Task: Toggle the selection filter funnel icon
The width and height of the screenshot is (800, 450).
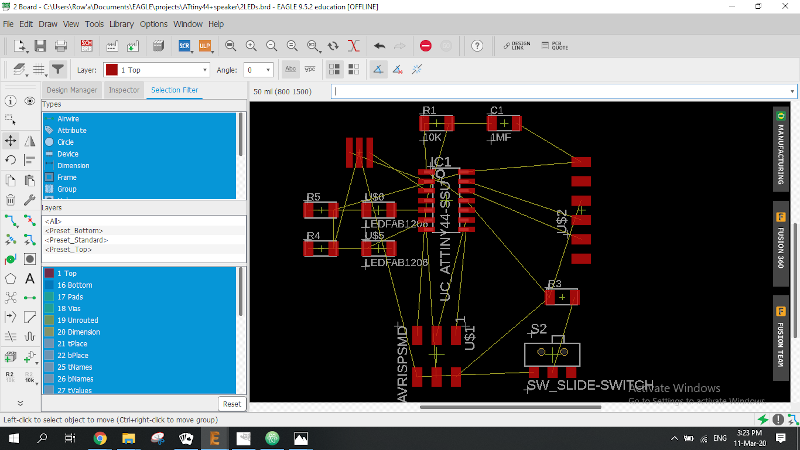Action: (58, 69)
